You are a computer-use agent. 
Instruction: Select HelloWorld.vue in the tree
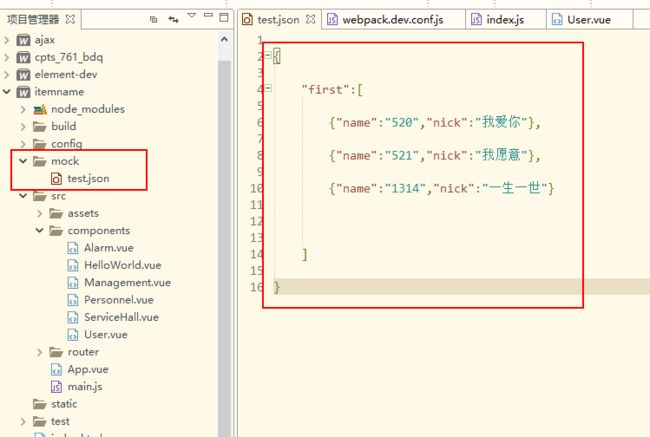pyautogui.click(x=123, y=265)
